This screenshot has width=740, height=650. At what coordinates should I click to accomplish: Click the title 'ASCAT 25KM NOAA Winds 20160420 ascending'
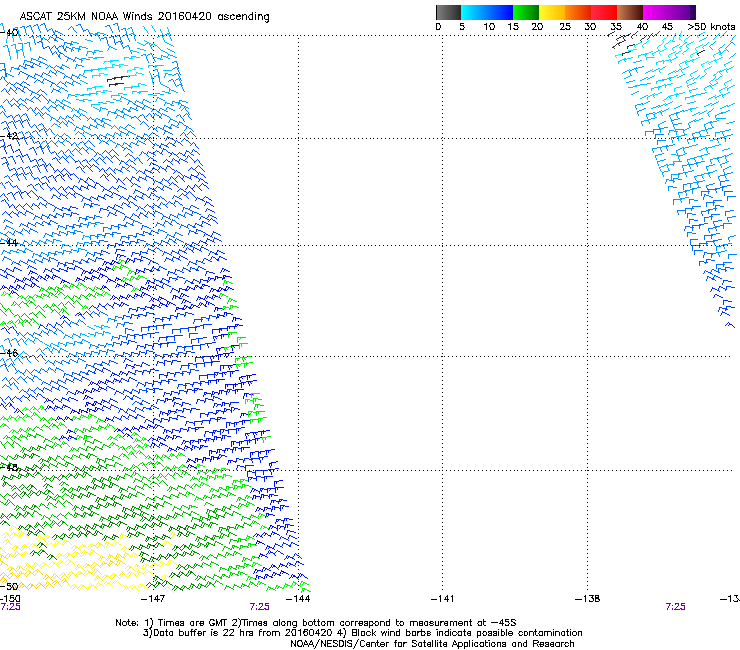[144, 17]
